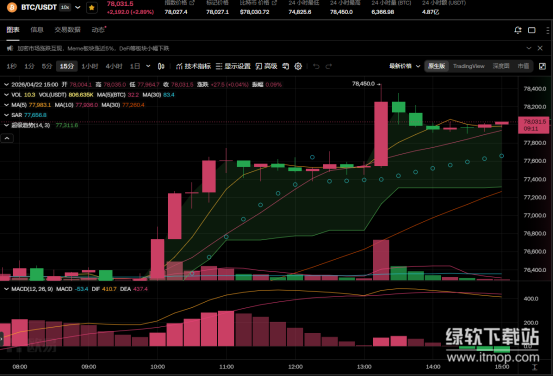Switch to the 信息 info tab
Image resolution: width=554 pixels, height=377 pixels.
pos(37,30)
